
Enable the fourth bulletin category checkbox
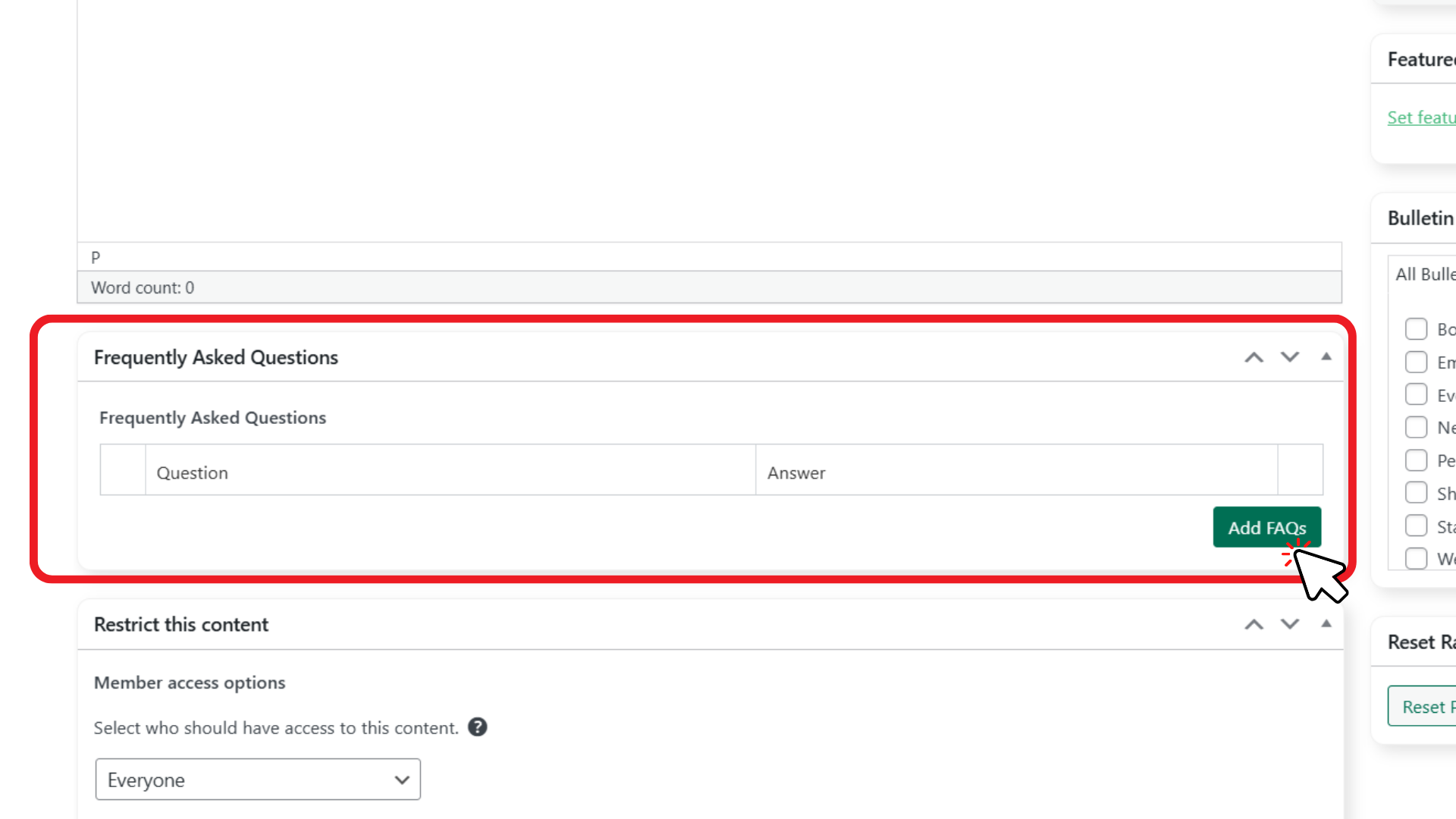1416,428
